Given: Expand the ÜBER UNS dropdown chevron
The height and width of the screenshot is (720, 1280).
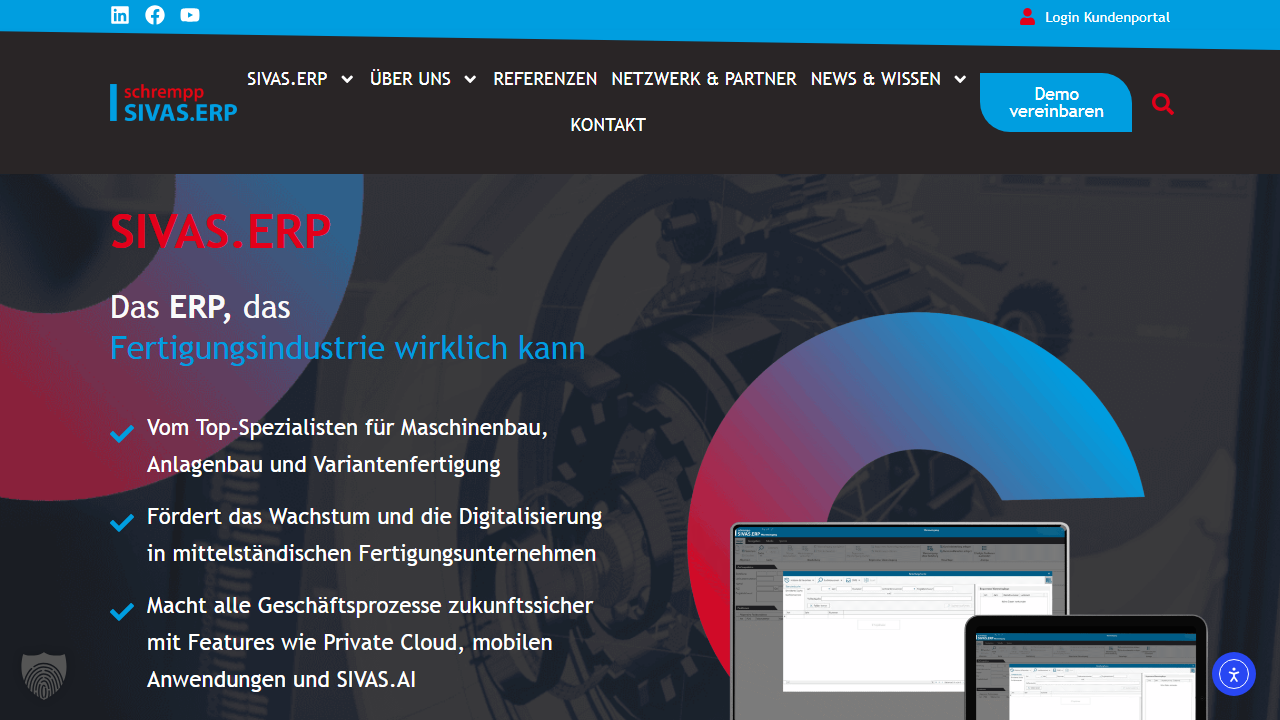Looking at the screenshot, I should tap(470, 79).
